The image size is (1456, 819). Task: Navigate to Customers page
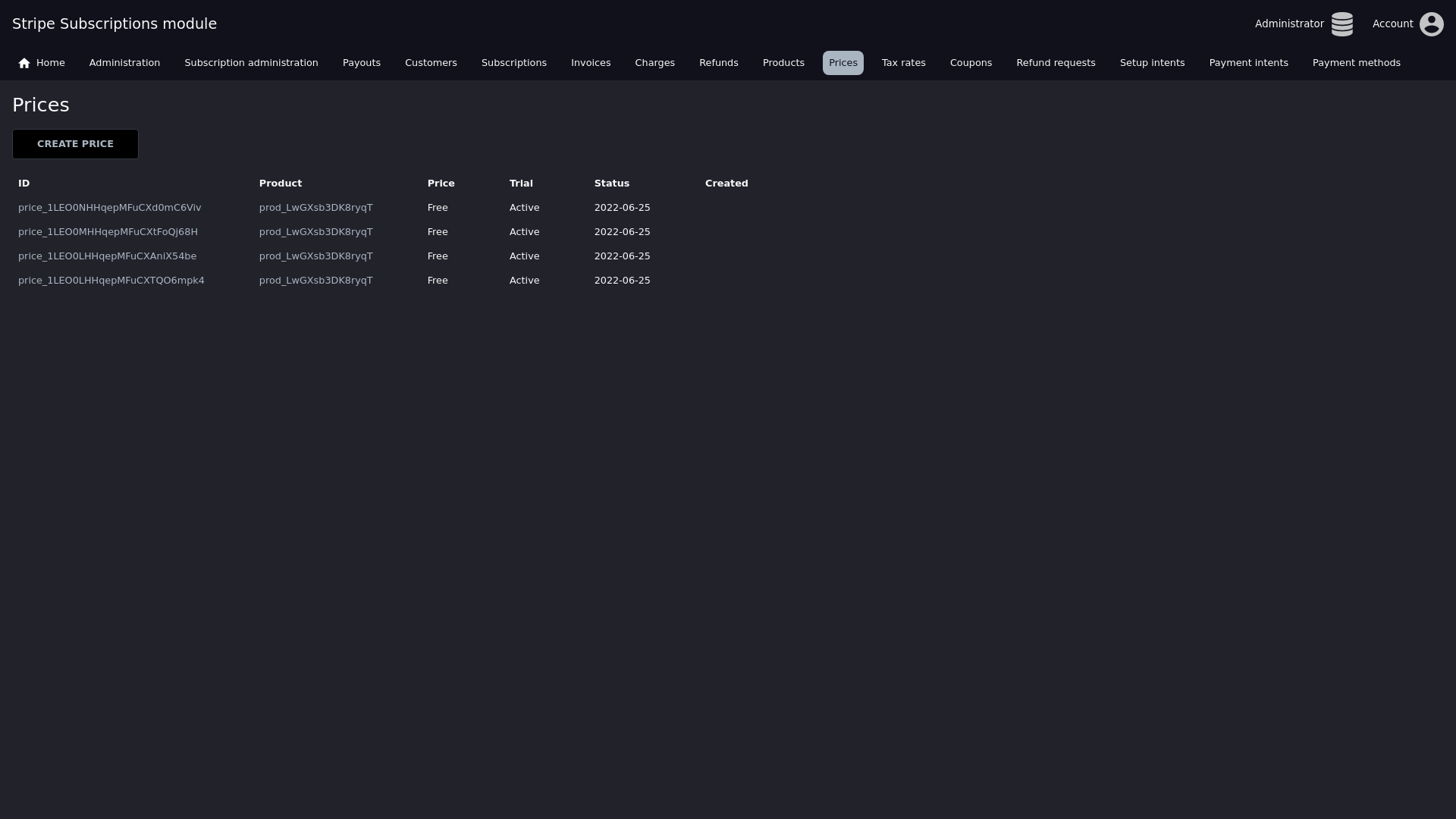[430, 63]
